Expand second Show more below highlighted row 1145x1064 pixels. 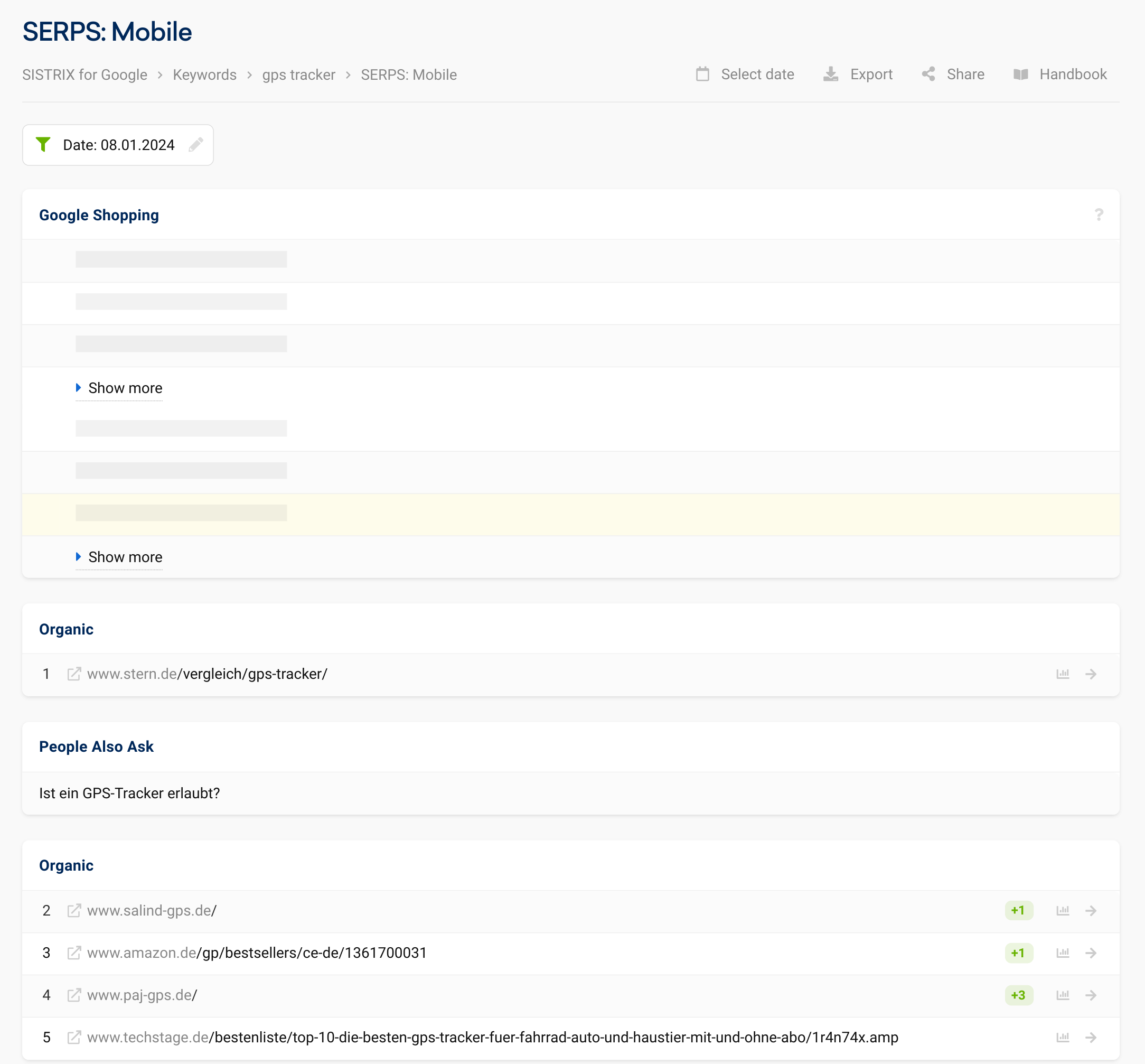[x=125, y=557]
